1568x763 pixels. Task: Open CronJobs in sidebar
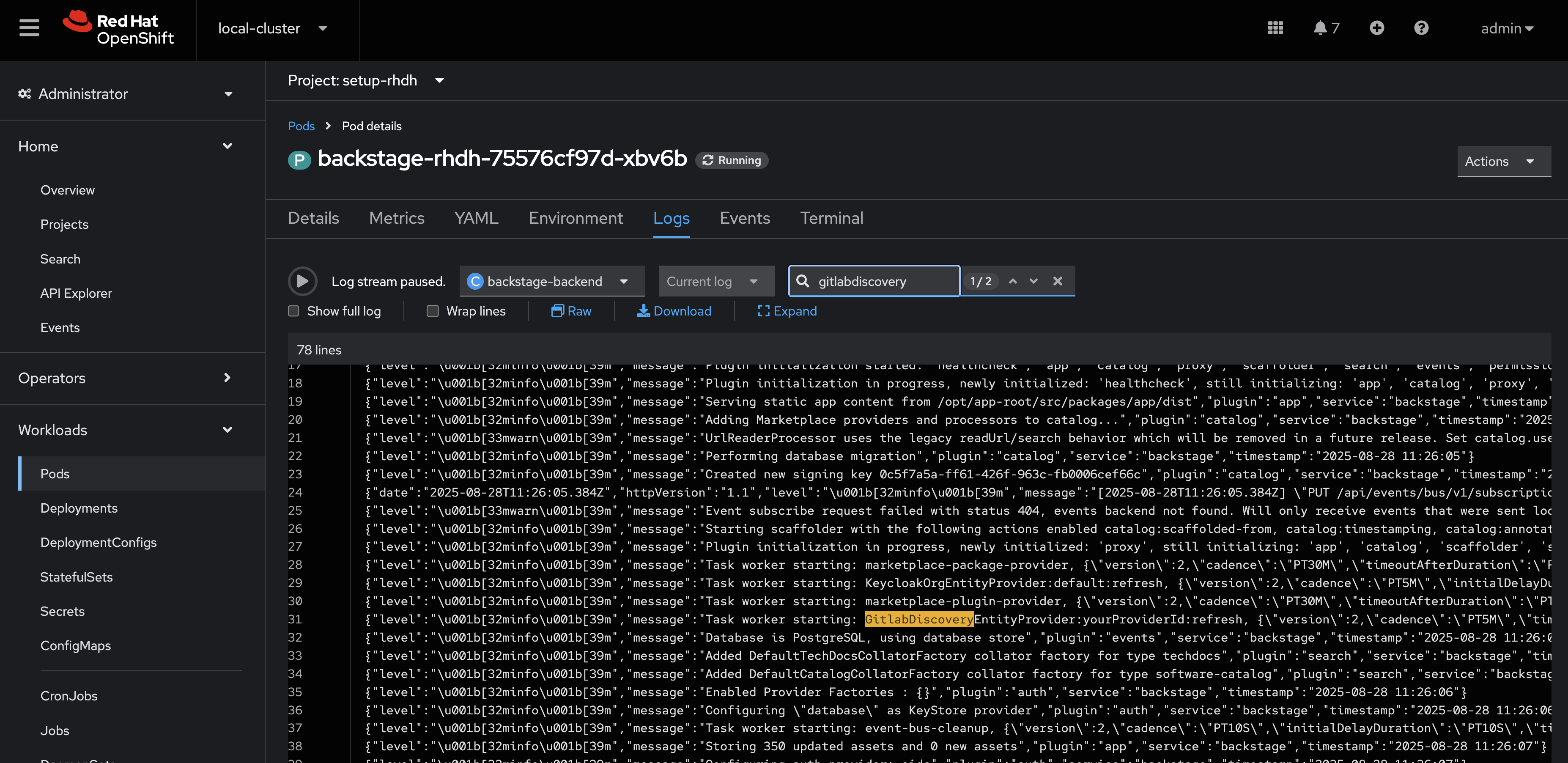(x=69, y=695)
